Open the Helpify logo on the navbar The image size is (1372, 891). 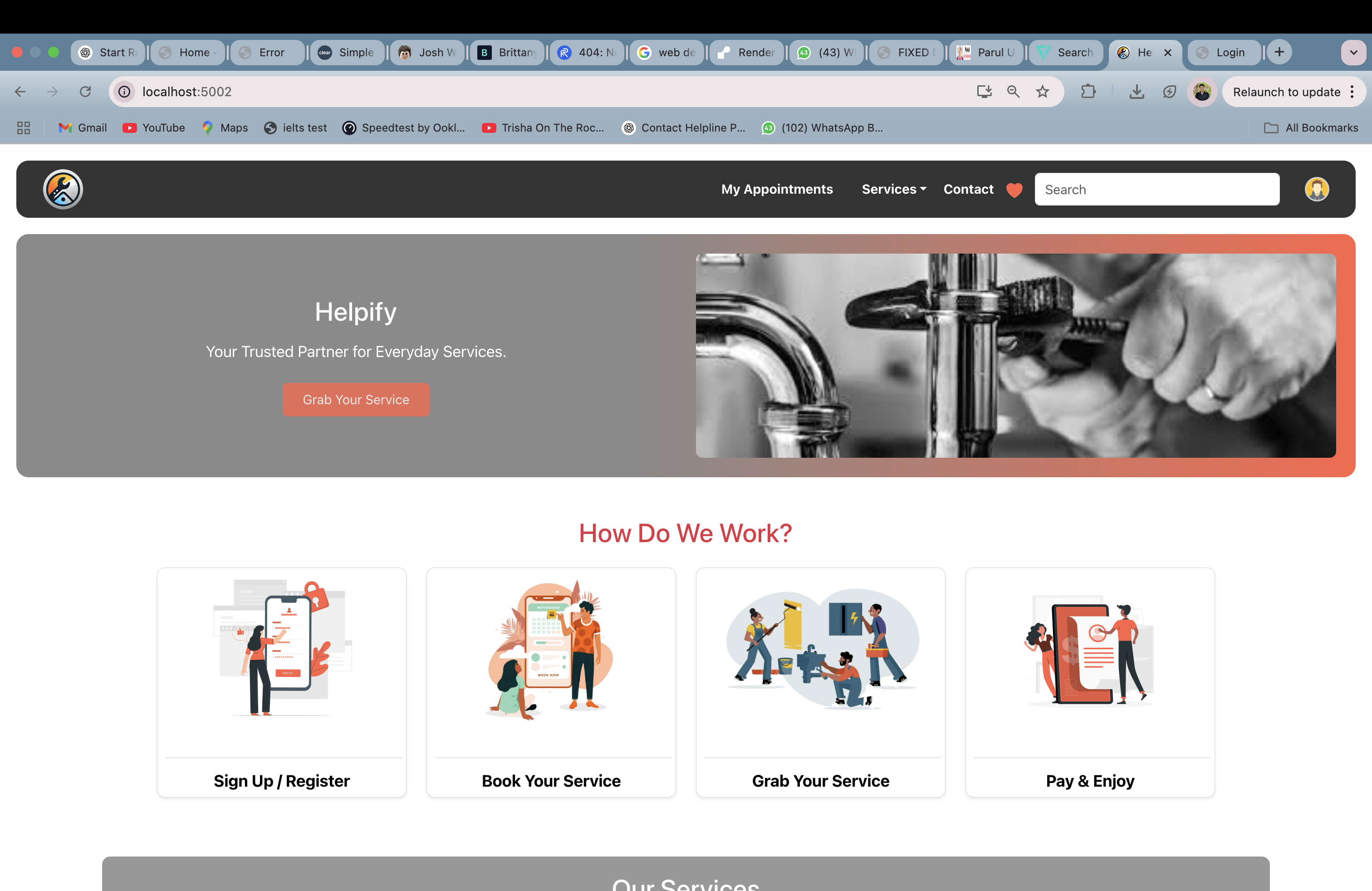pos(63,188)
